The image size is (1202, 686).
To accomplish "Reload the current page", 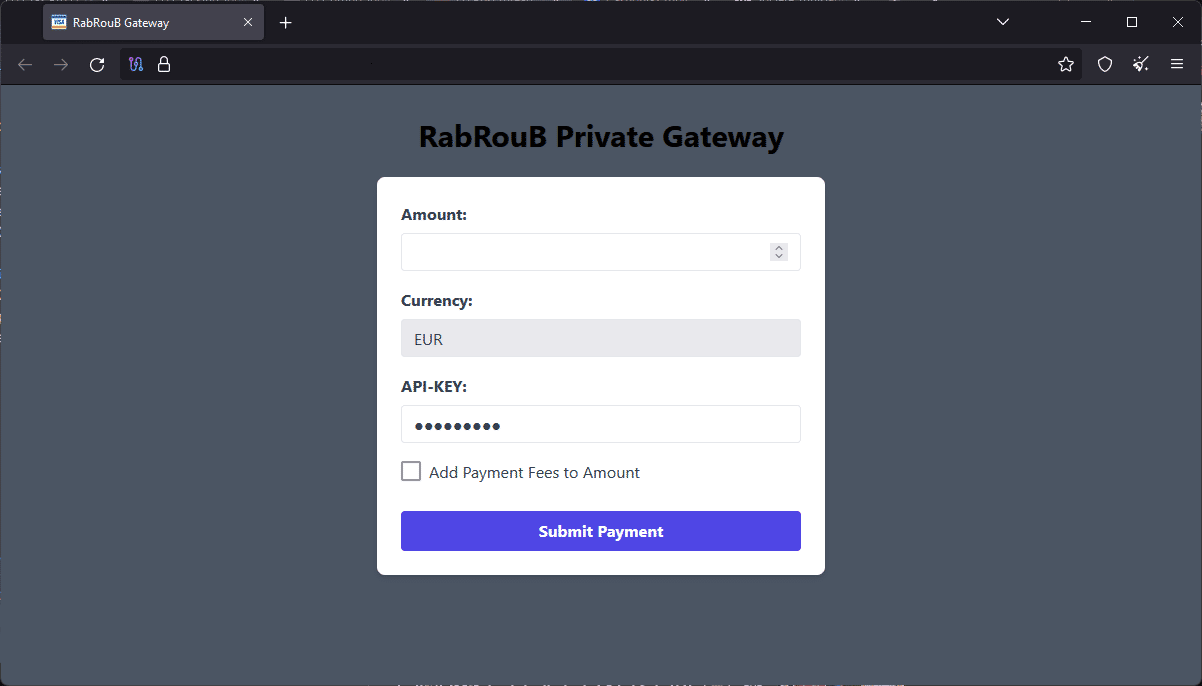I will click(x=97, y=65).
